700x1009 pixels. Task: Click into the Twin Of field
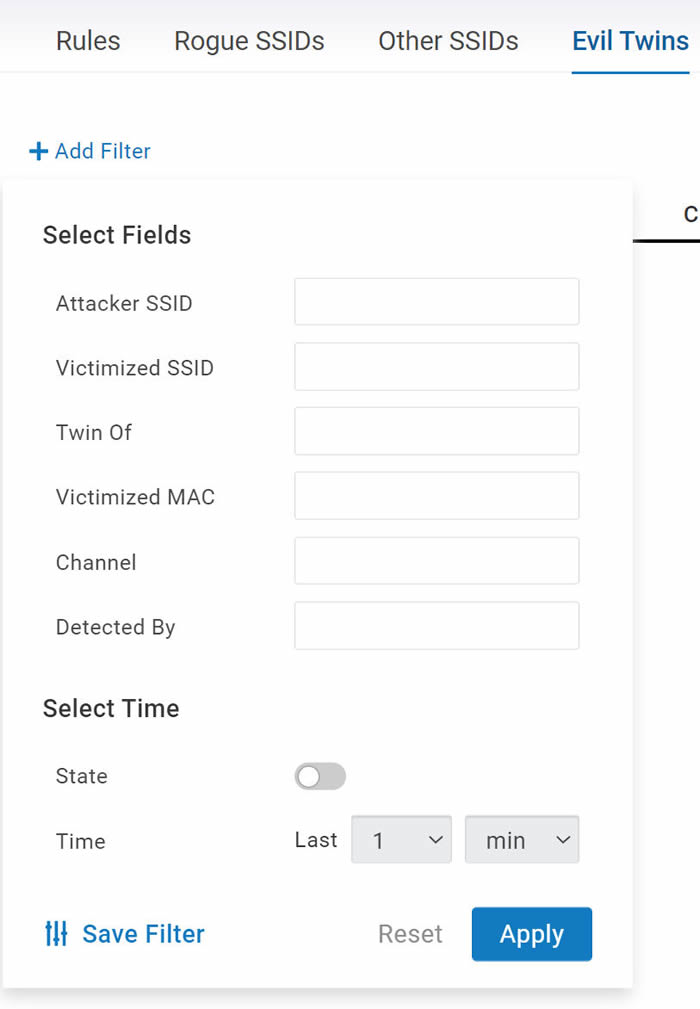click(437, 431)
